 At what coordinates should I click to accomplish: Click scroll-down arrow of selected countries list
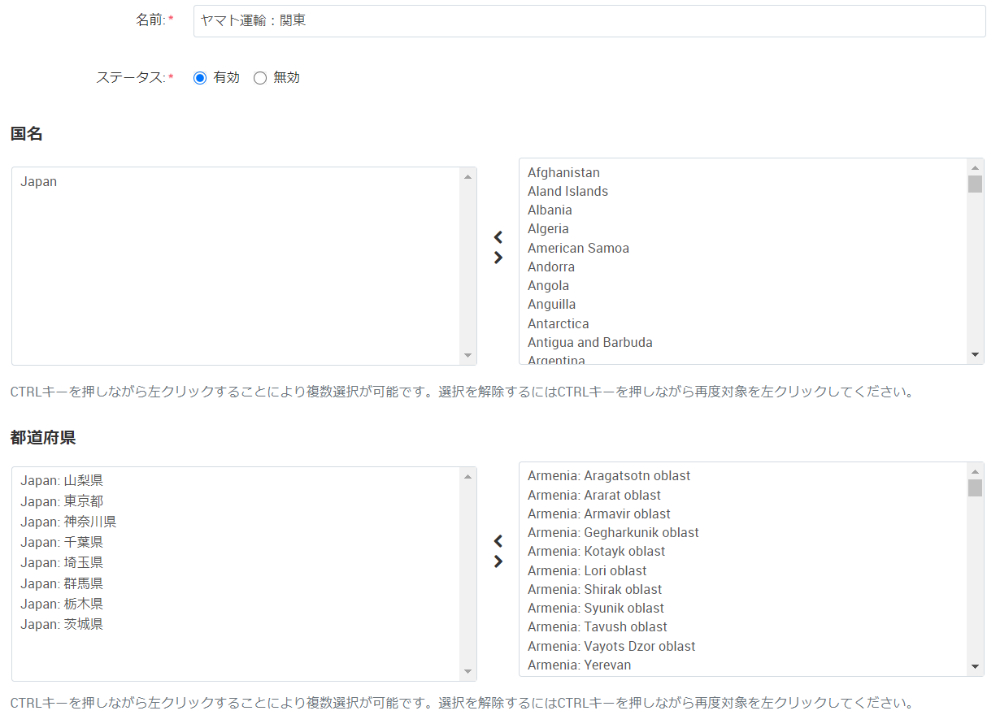467,355
